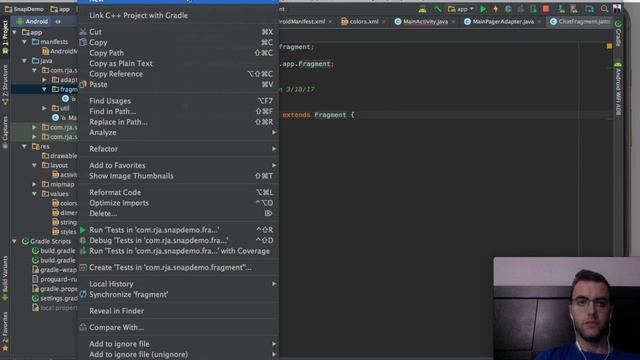This screenshot has width=640, height=360.
Task: Open the Gradle panel on right edge
Action: tap(618, 33)
